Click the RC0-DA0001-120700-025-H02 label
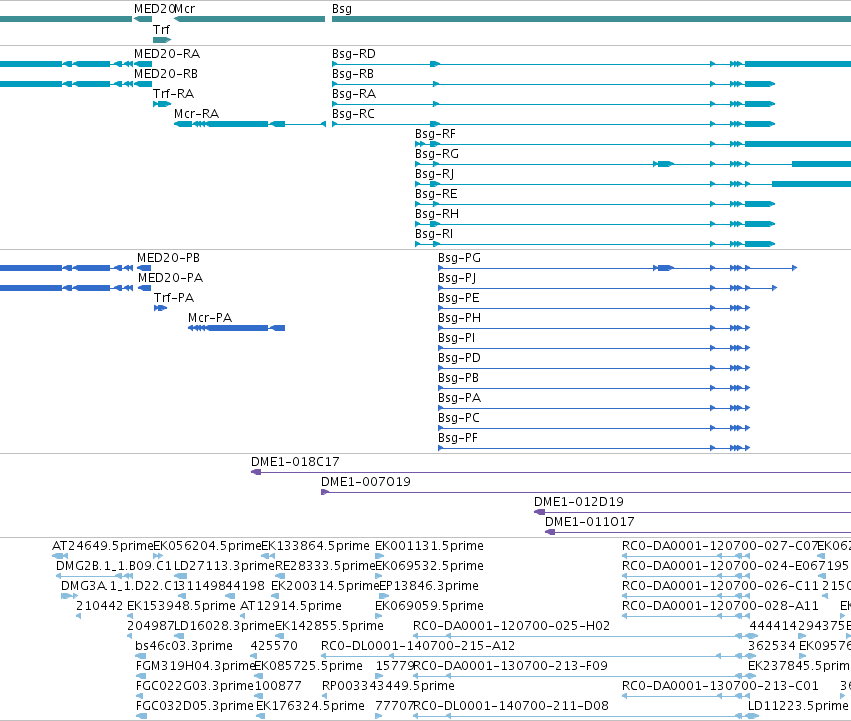 [511, 627]
